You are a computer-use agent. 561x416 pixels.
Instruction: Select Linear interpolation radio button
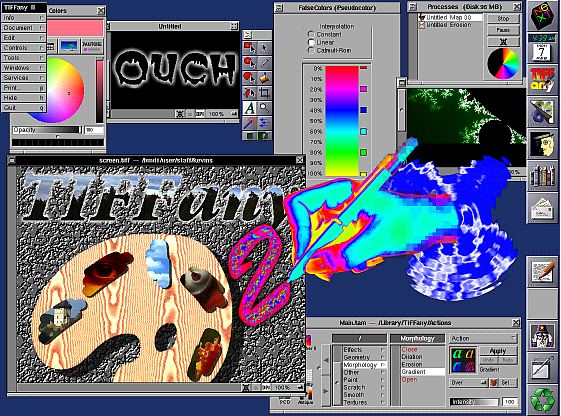pyautogui.click(x=311, y=42)
